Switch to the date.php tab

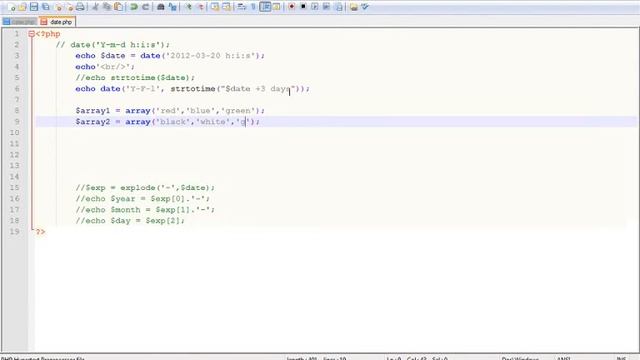tap(57, 22)
